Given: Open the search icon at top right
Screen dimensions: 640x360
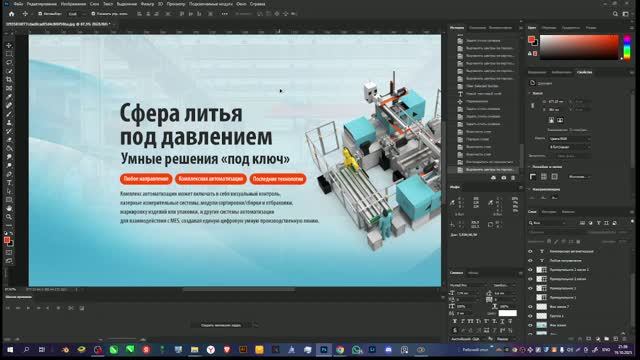Looking at the screenshot, I should click(616, 14).
